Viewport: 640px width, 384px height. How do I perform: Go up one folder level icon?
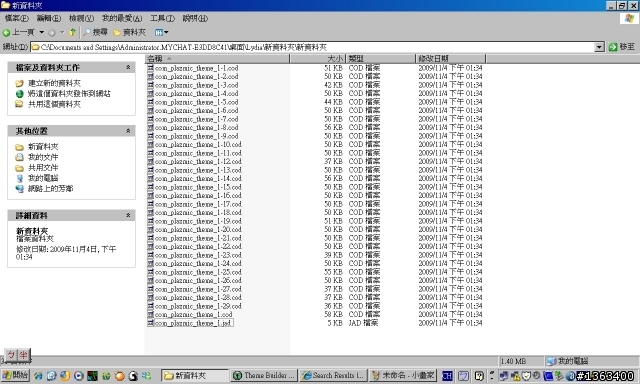tap(72, 32)
